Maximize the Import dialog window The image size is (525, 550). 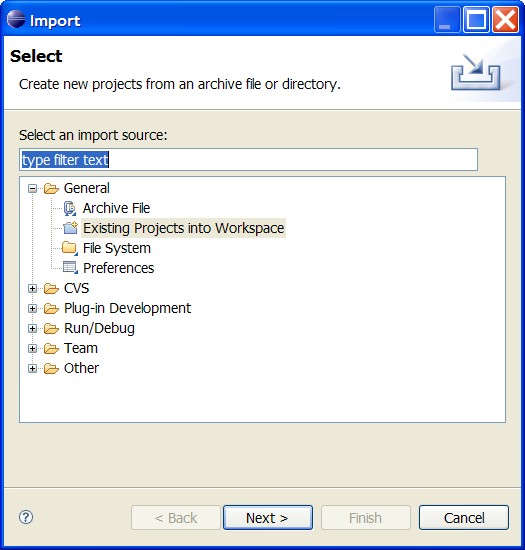point(476,20)
